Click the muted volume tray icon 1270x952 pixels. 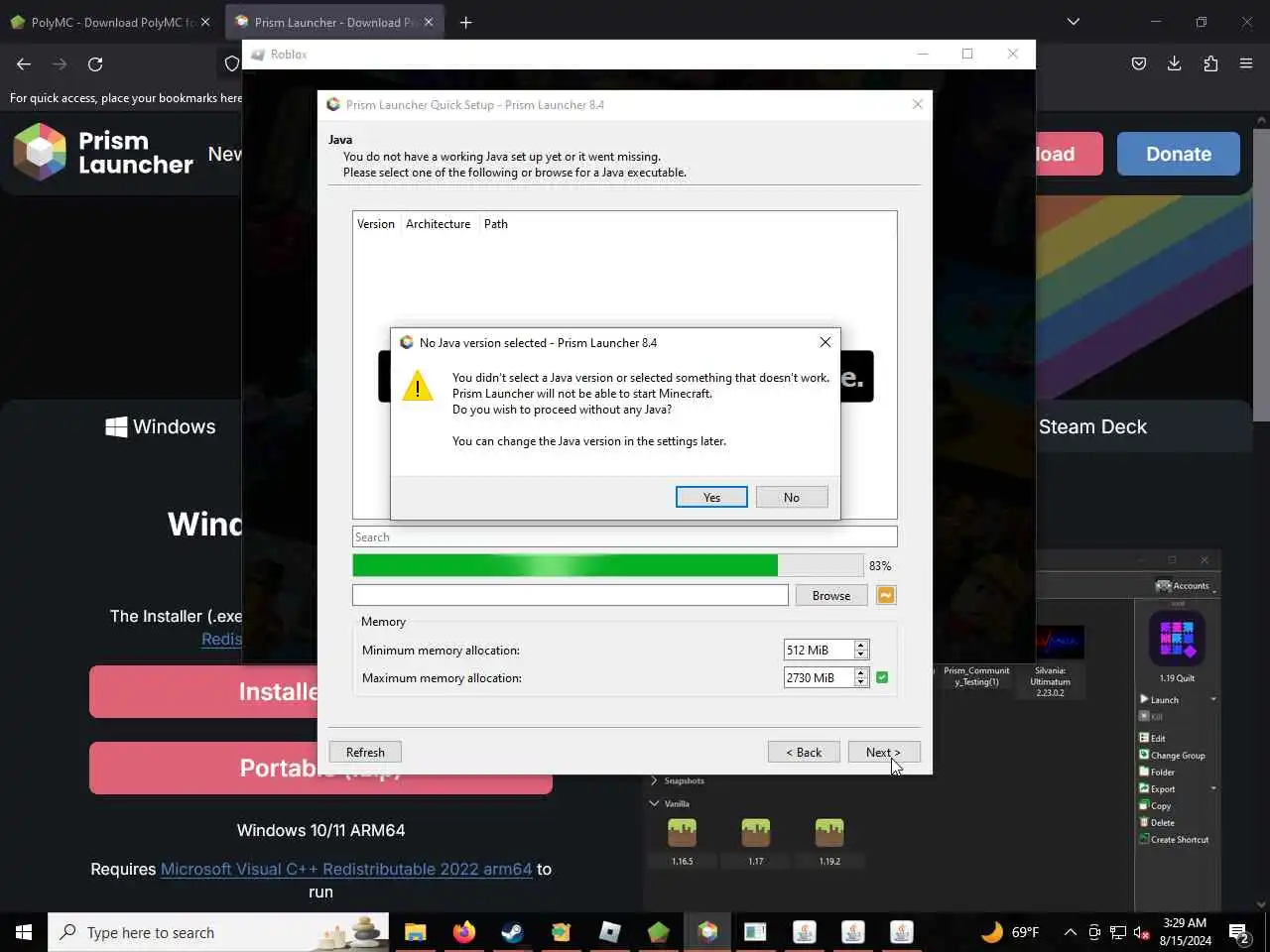coord(1142,932)
